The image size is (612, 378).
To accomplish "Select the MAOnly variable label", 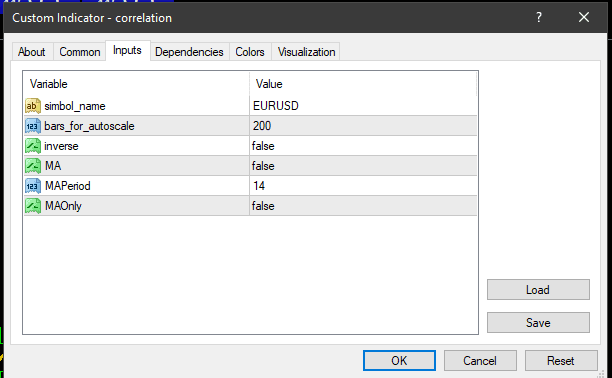I will click(x=63, y=206).
